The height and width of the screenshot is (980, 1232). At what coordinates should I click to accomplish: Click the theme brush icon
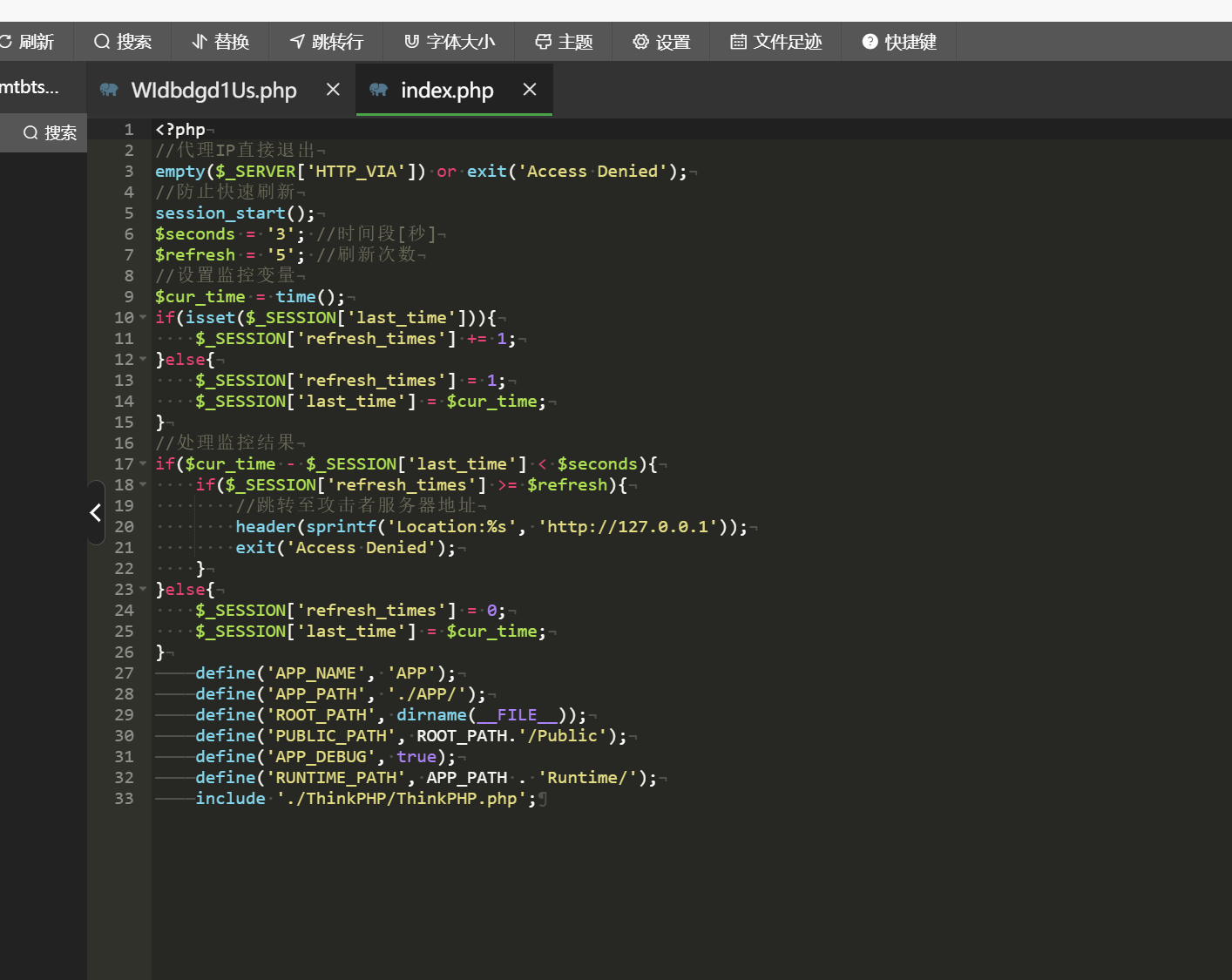[x=543, y=42]
